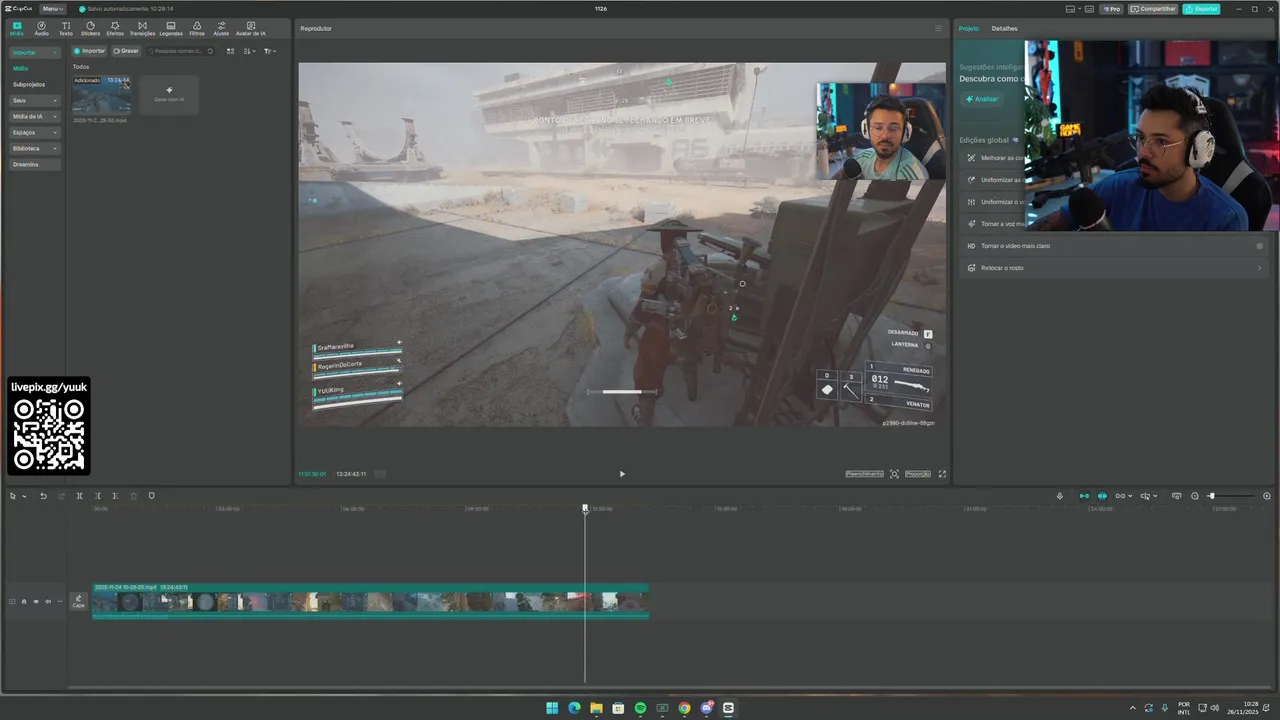Screen dimensions: 1280x720
Task: Expand the Mídia de IA section
Action: tap(35, 116)
